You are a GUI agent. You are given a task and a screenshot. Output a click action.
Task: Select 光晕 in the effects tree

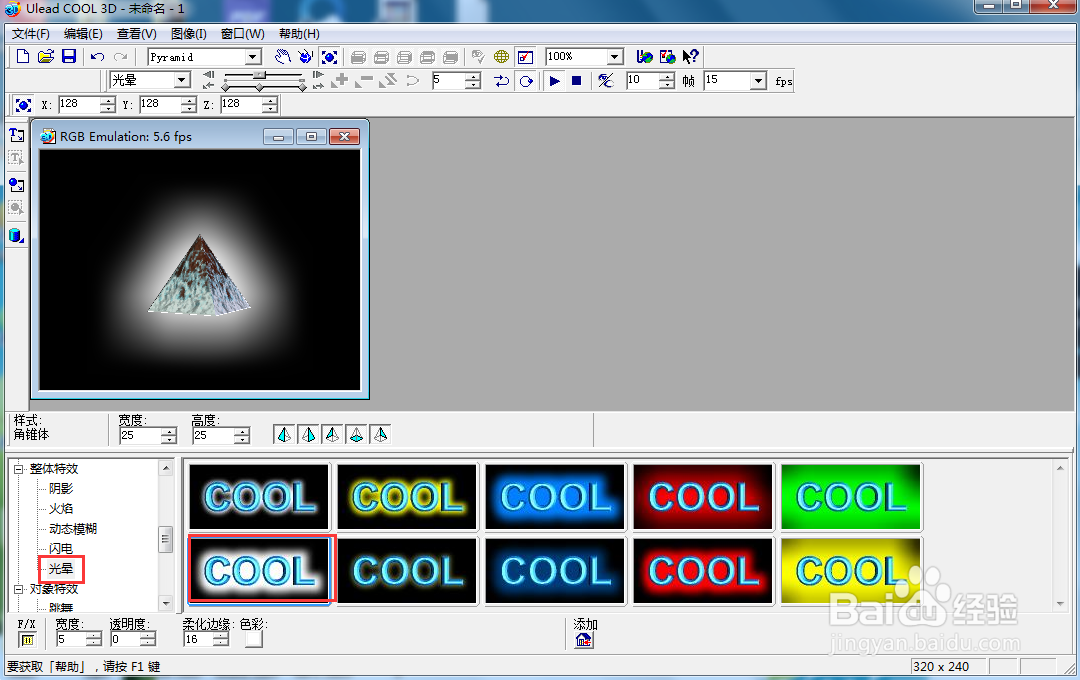(x=61, y=568)
